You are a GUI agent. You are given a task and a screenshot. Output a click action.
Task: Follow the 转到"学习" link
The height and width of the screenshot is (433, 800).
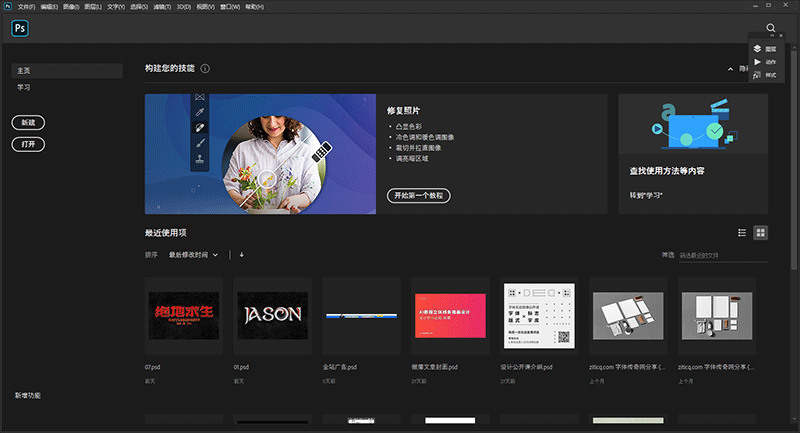(x=645, y=195)
